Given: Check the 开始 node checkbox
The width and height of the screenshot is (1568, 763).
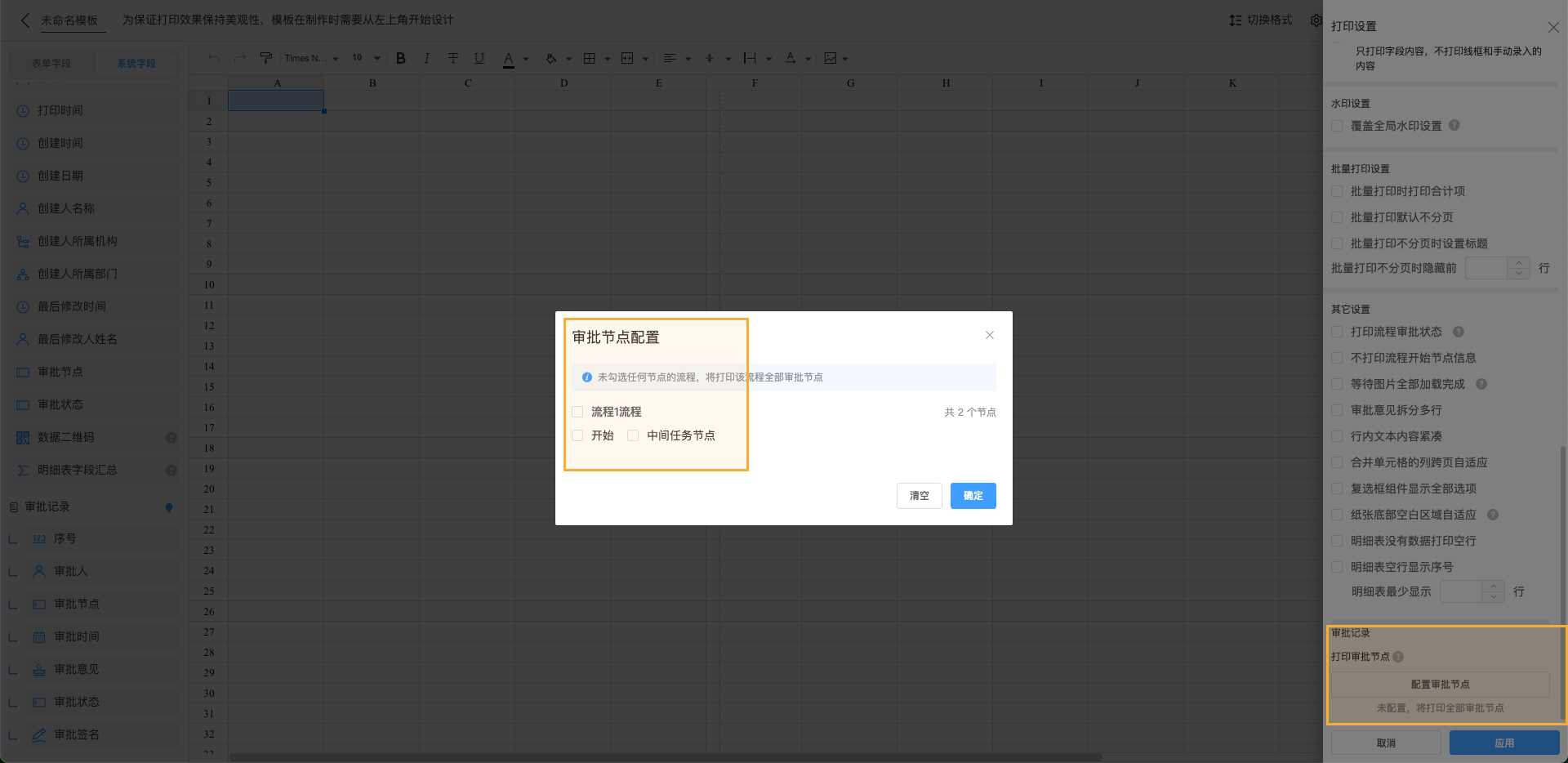Looking at the screenshot, I should (x=577, y=435).
